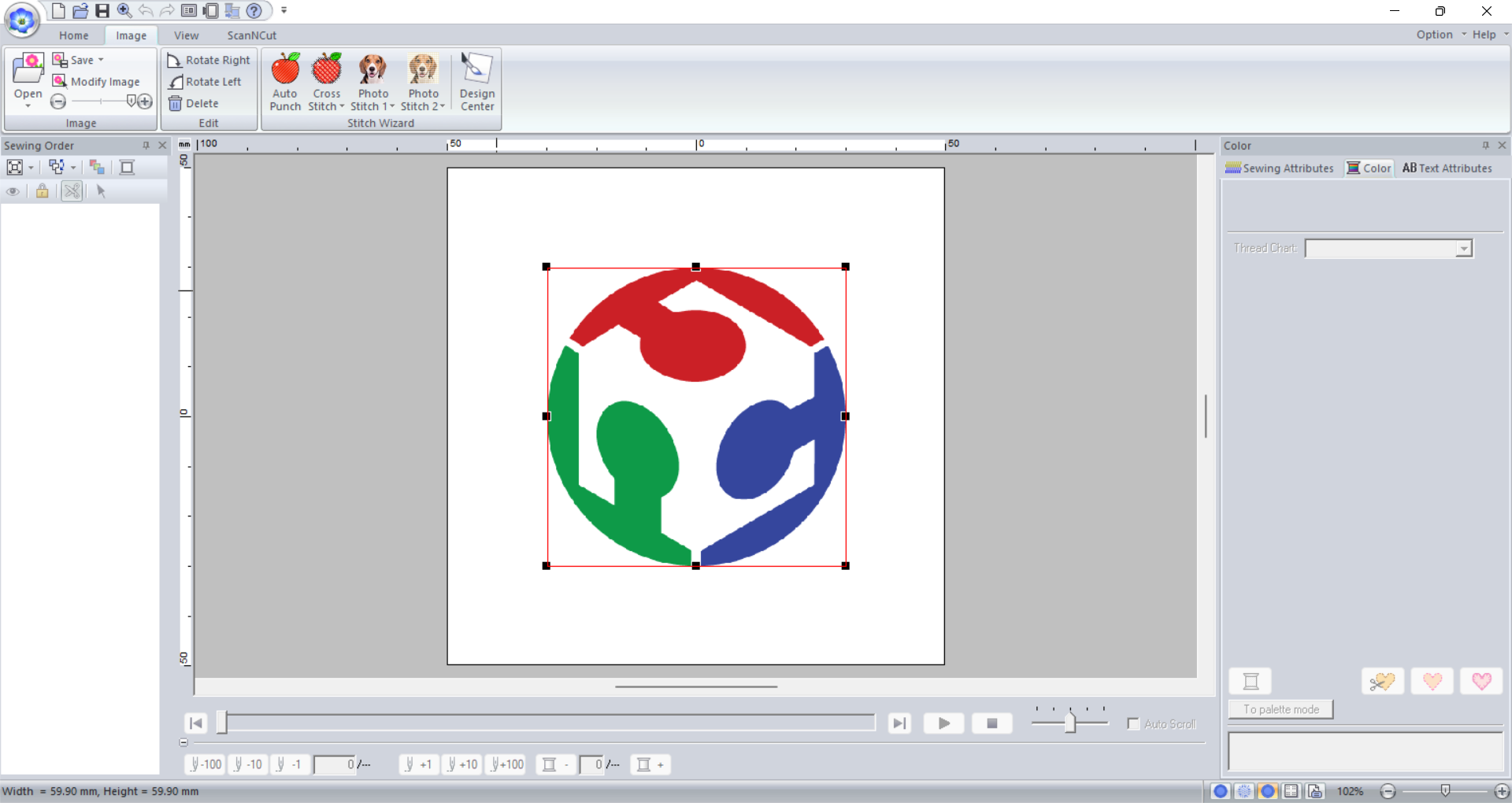The image size is (1512, 803).
Task: Open the Help question mark icon
Action: (x=254, y=10)
